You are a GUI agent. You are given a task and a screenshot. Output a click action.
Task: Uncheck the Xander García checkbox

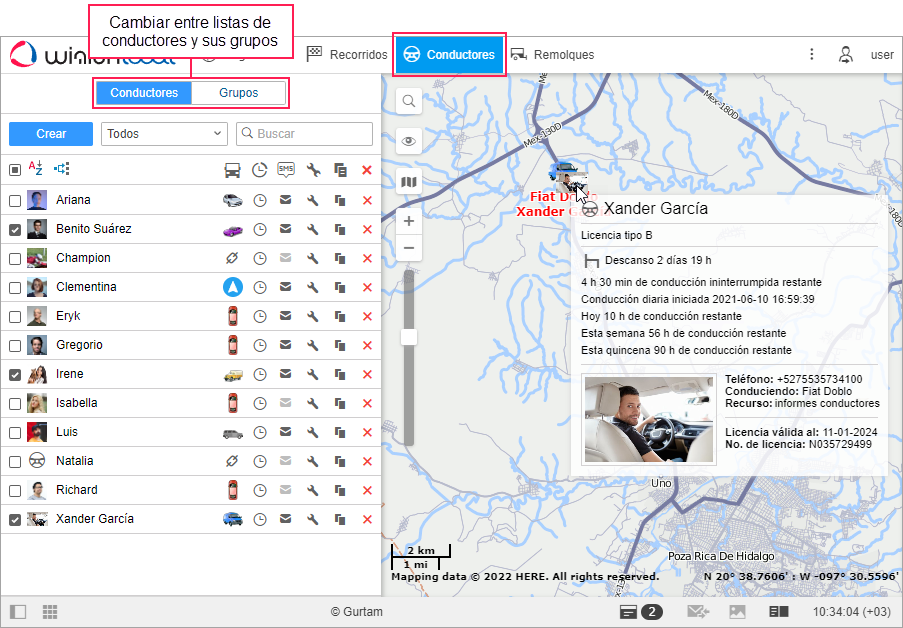[x=15, y=520]
